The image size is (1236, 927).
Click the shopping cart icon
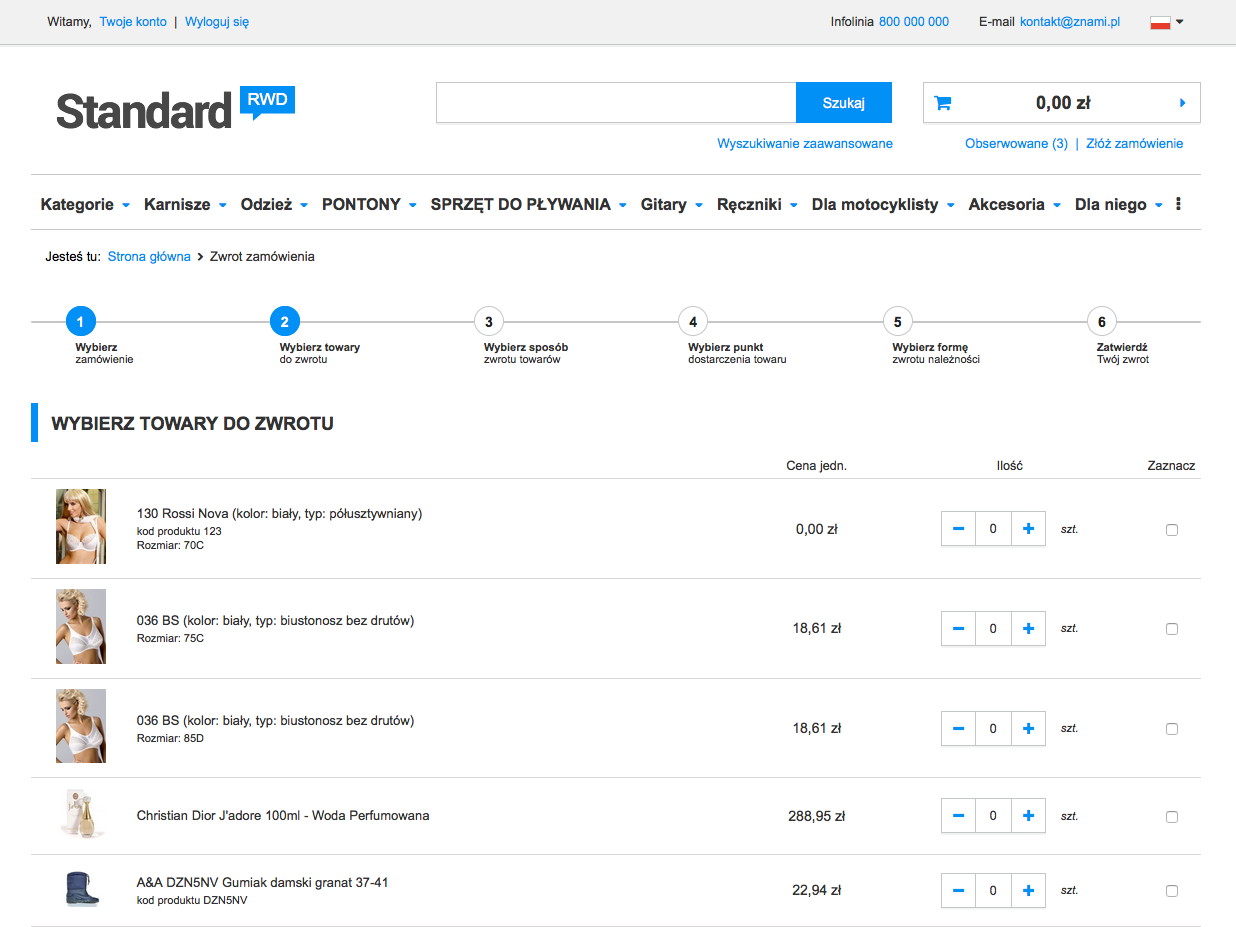click(942, 103)
